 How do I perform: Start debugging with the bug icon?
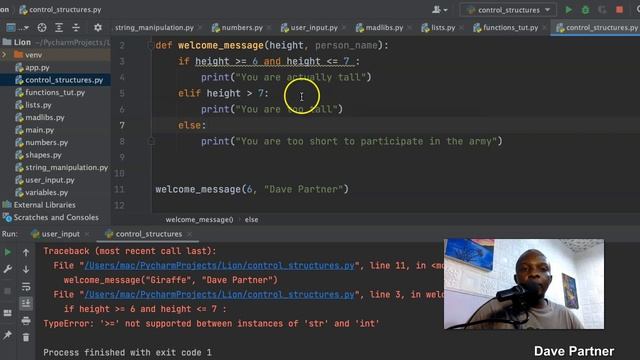click(x=585, y=10)
